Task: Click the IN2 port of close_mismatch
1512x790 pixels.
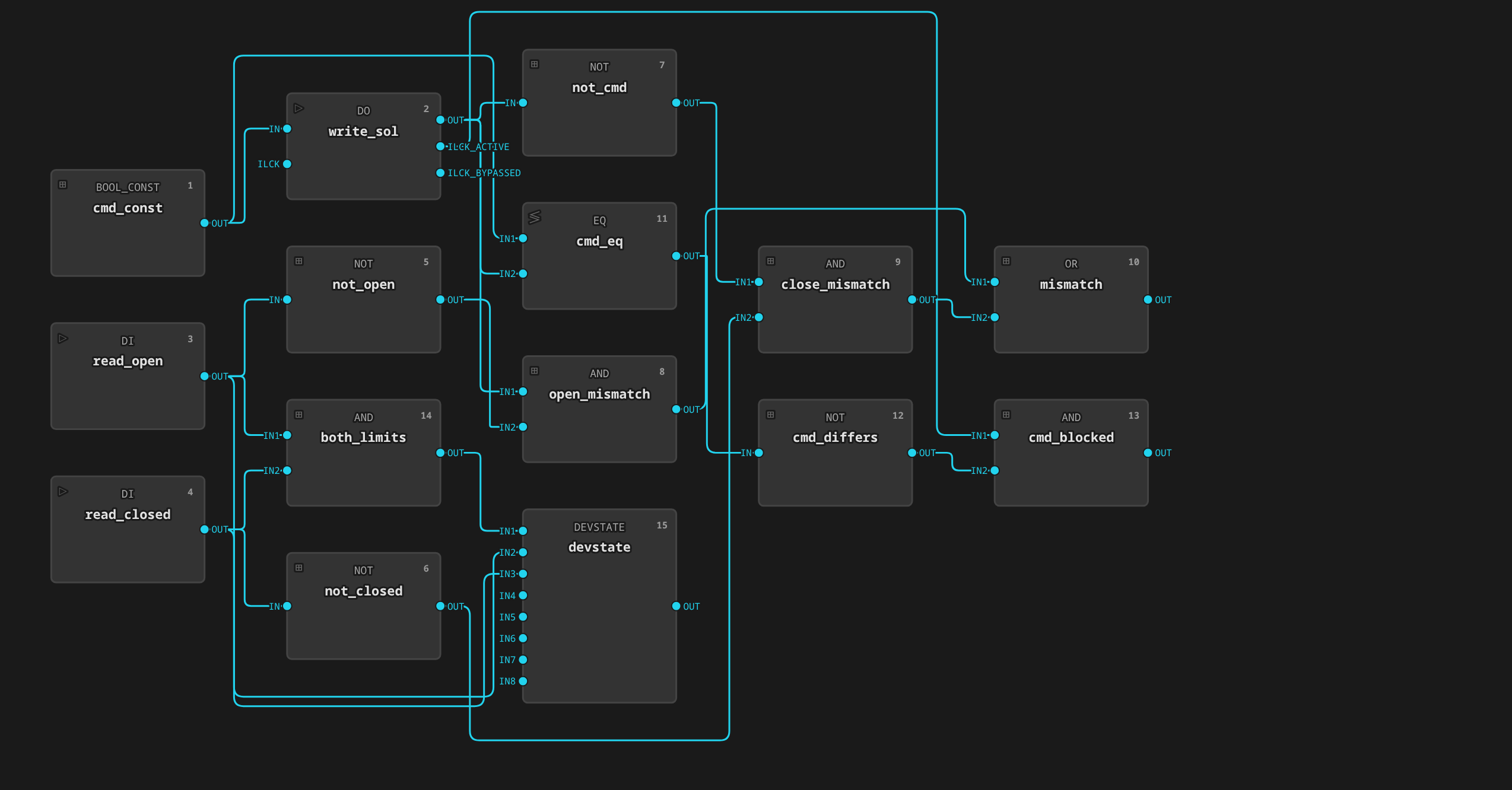Action: pos(759,317)
